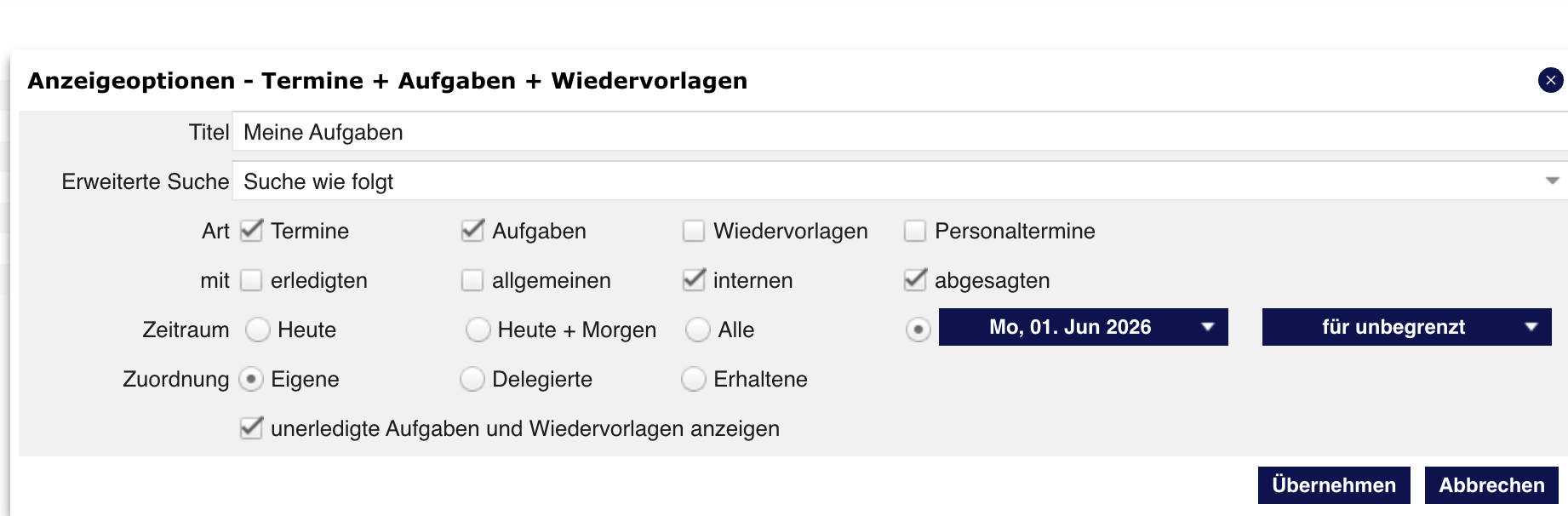
Task: Click the Übernehmen button
Action: pyautogui.click(x=1334, y=485)
